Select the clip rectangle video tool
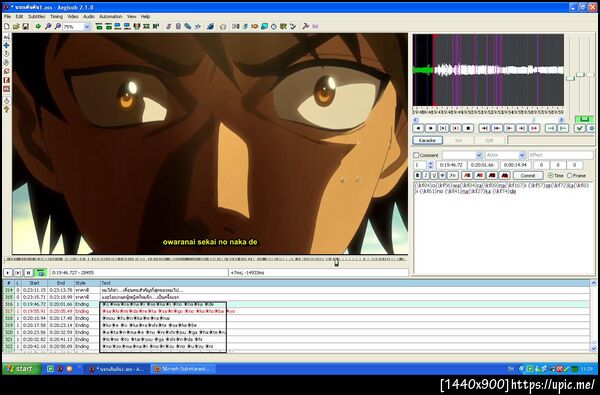Image resolution: width=600 pixels, height=395 pixels. click(x=7, y=80)
